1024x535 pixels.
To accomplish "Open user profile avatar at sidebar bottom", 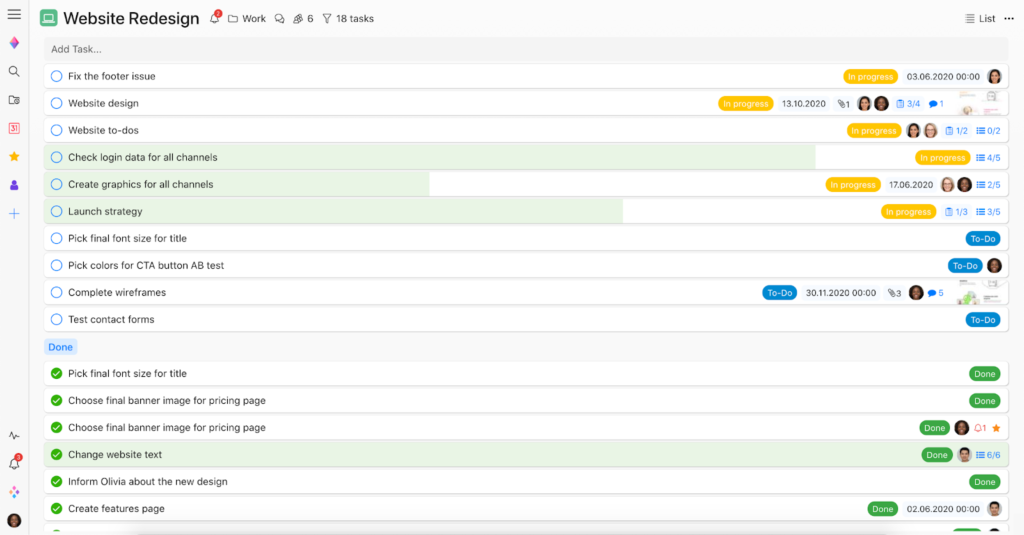I will [x=14, y=521].
